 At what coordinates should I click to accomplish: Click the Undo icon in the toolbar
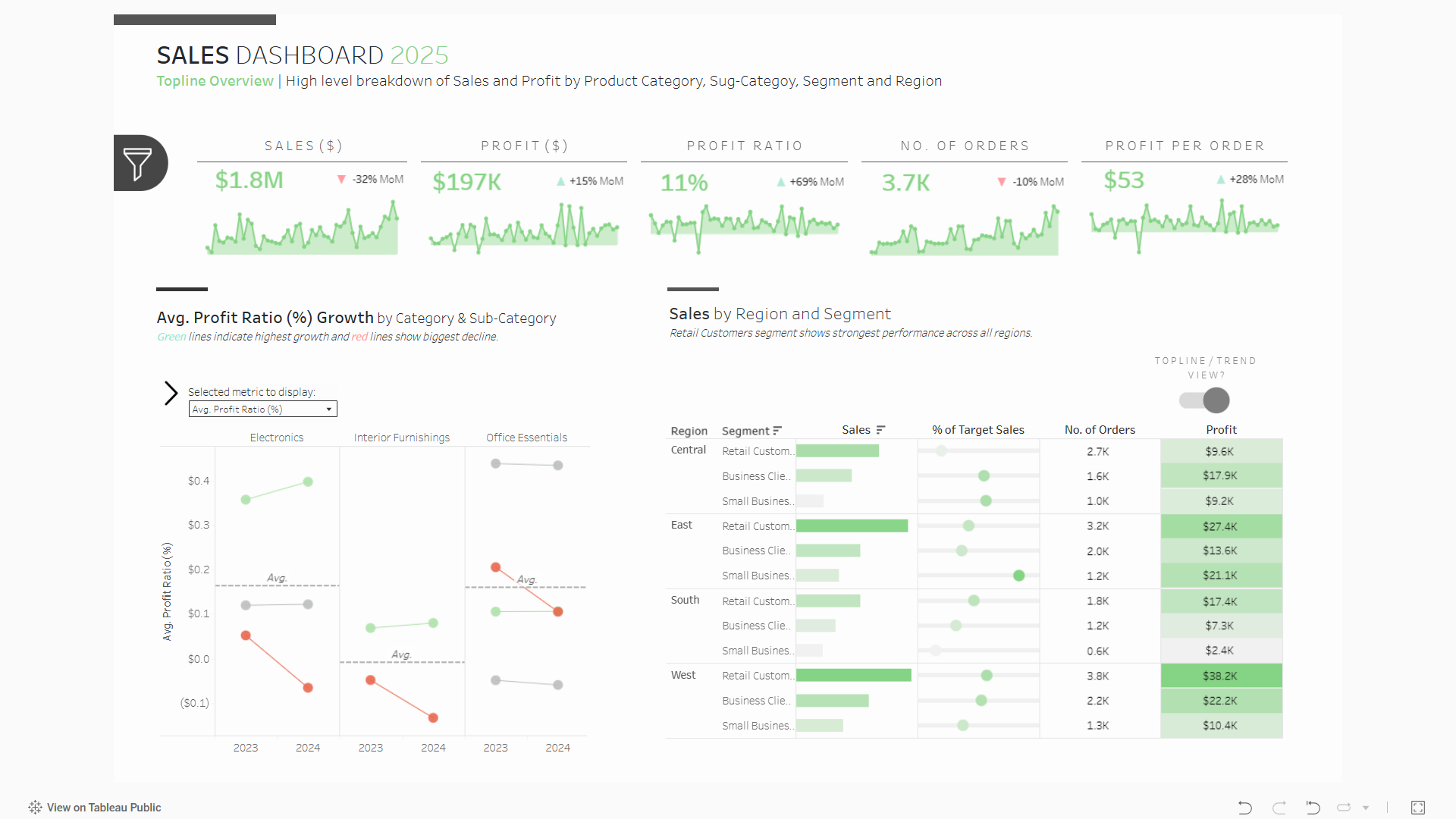1244,808
